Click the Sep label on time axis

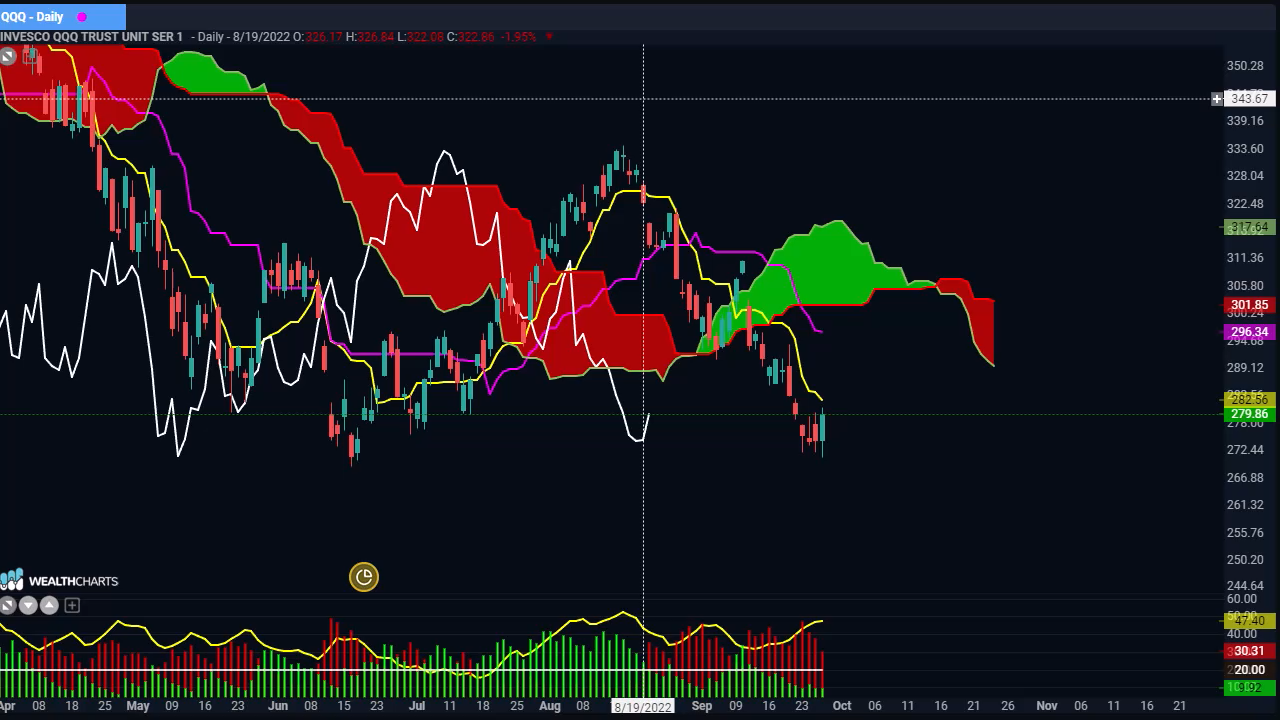701,706
